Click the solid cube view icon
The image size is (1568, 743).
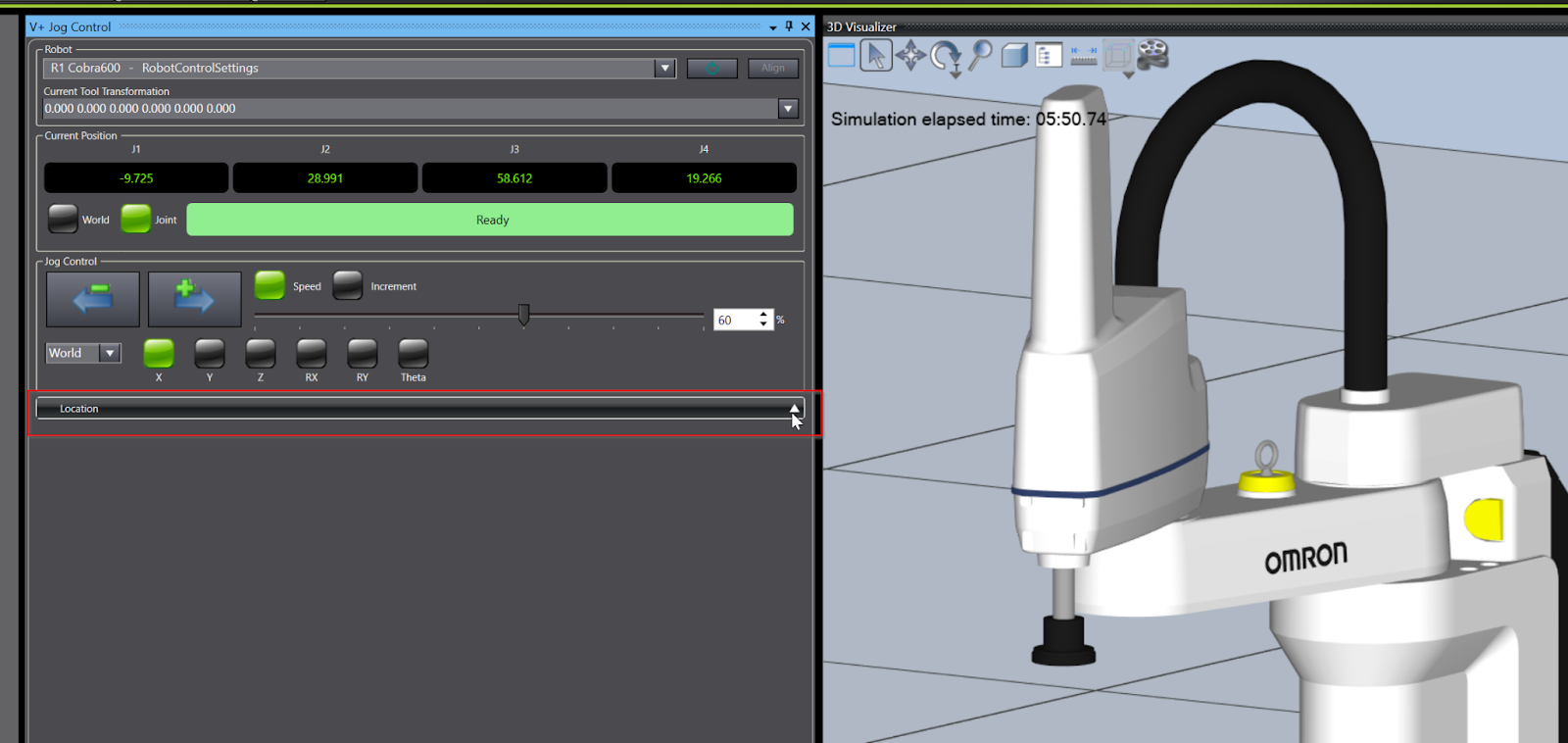click(1014, 56)
